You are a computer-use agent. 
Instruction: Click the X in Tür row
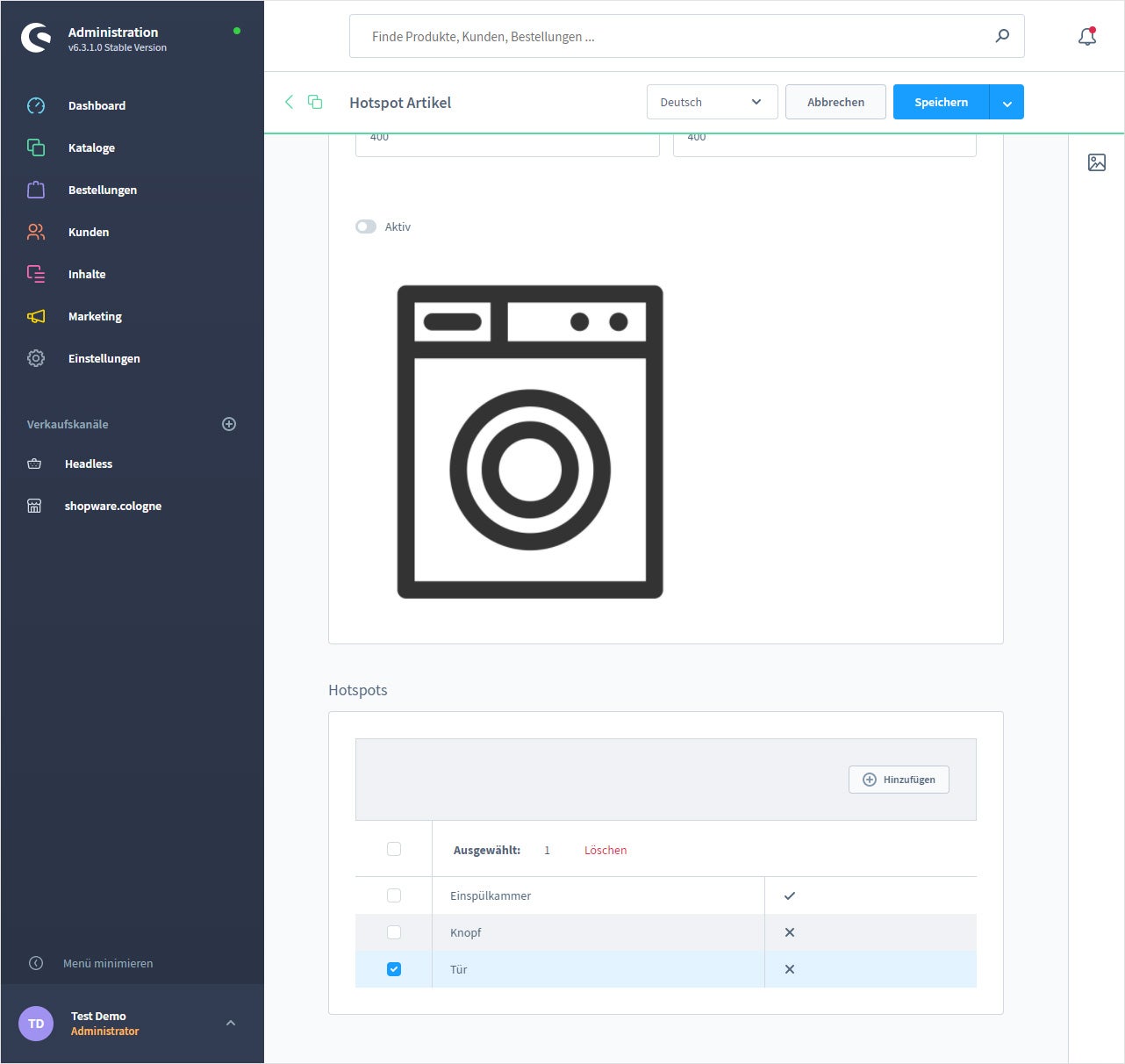790,969
